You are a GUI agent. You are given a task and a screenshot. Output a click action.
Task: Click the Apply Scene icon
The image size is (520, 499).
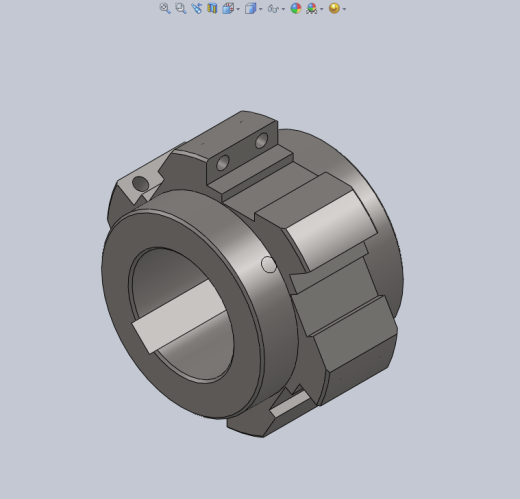(312, 8)
